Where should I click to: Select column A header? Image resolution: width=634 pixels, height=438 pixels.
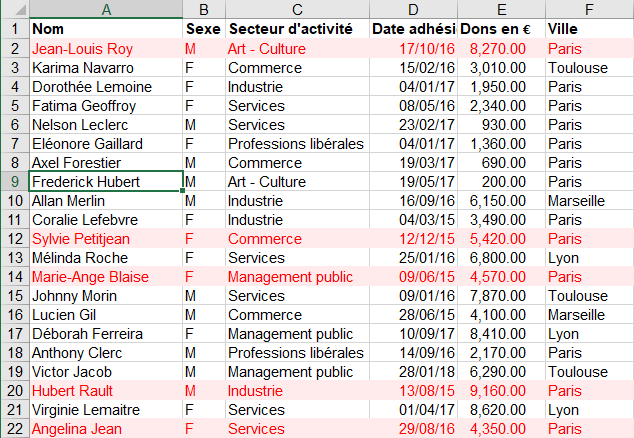(106, 9)
